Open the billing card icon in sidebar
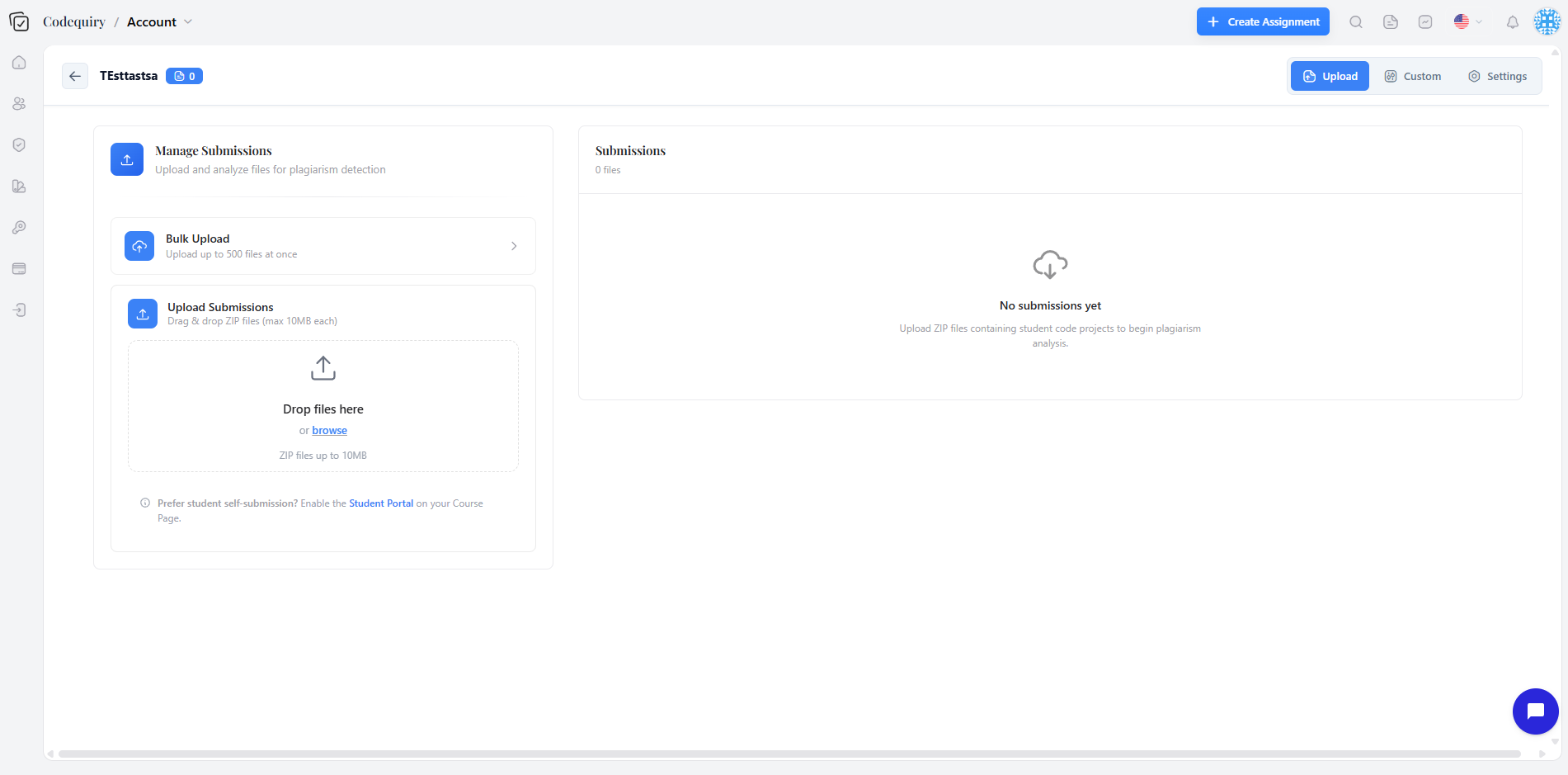Screen dimensions: 1568x775 tap(19, 268)
